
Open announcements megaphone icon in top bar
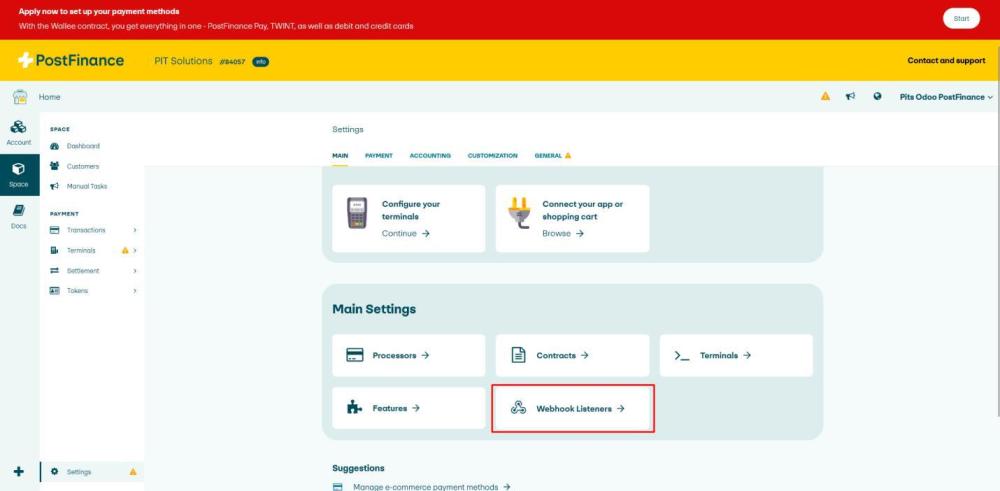point(850,96)
